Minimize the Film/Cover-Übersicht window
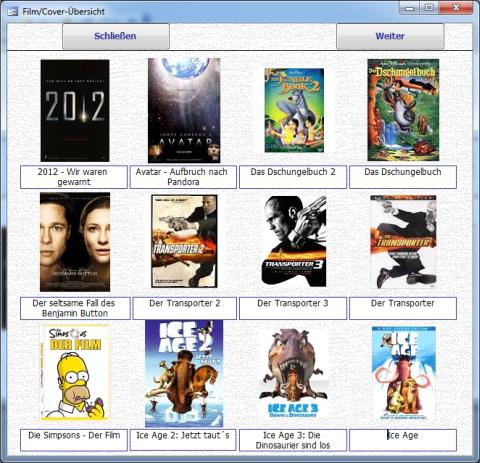 [409, 8]
